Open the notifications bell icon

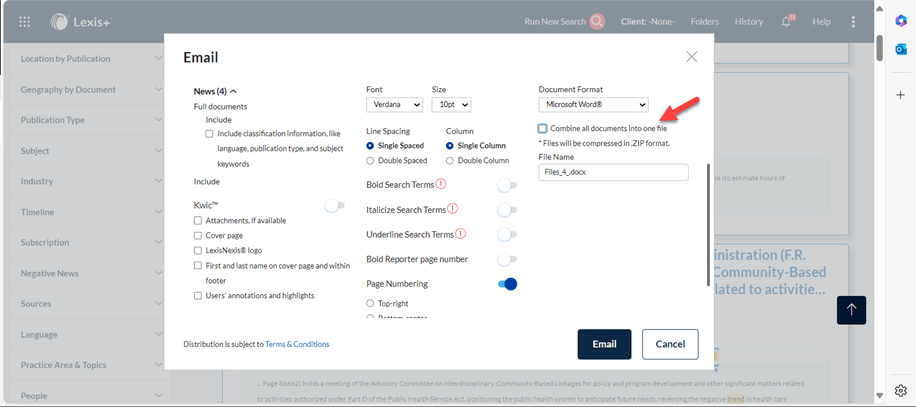pyautogui.click(x=786, y=22)
